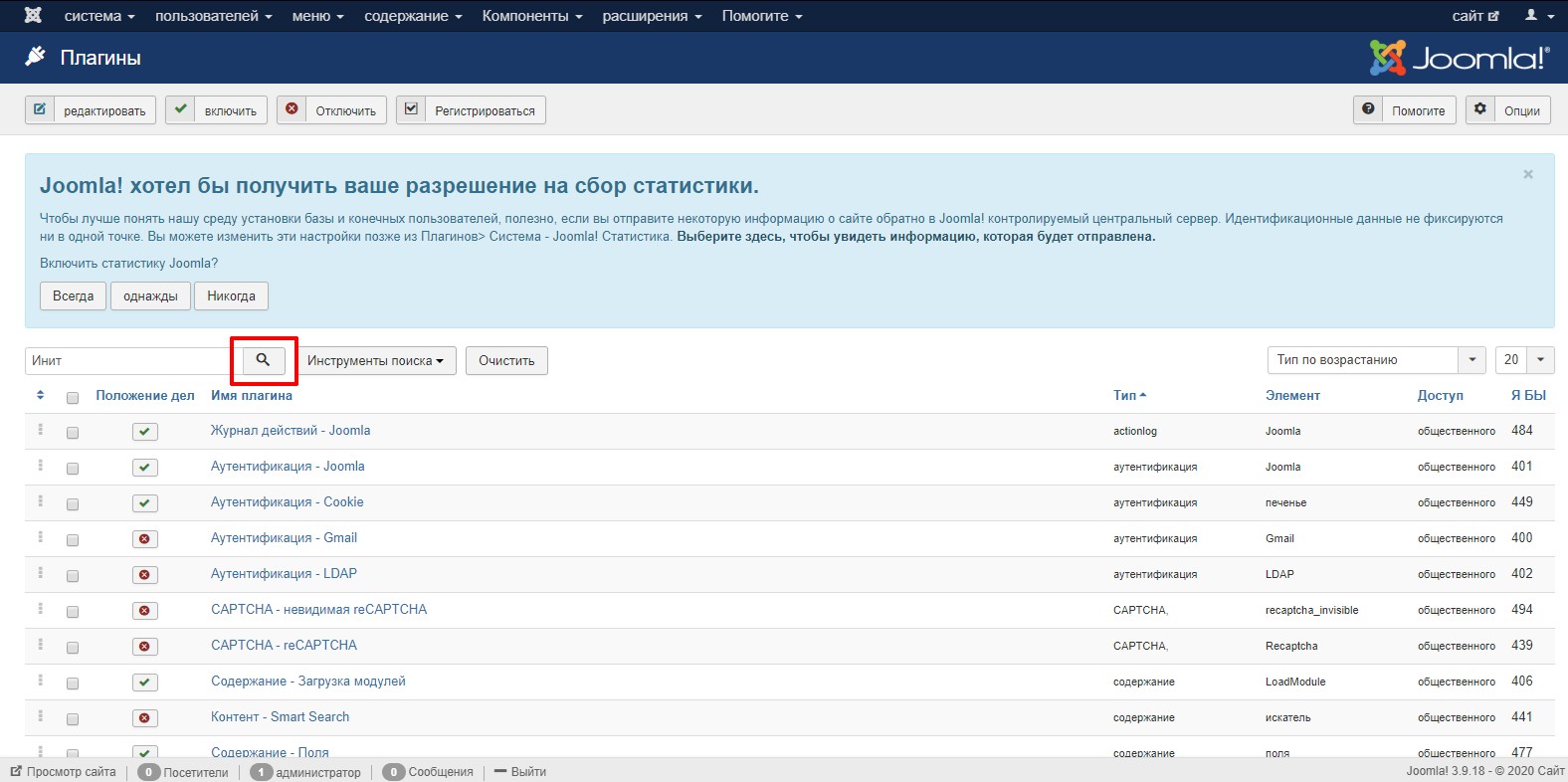Click the Регистрироваться toolbar button
Image resolution: width=1568 pixels, height=782 pixels.
click(471, 109)
